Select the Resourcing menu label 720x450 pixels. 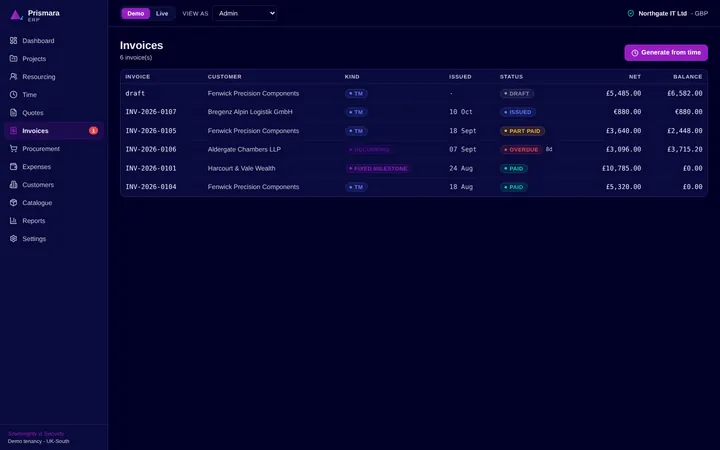(39, 77)
